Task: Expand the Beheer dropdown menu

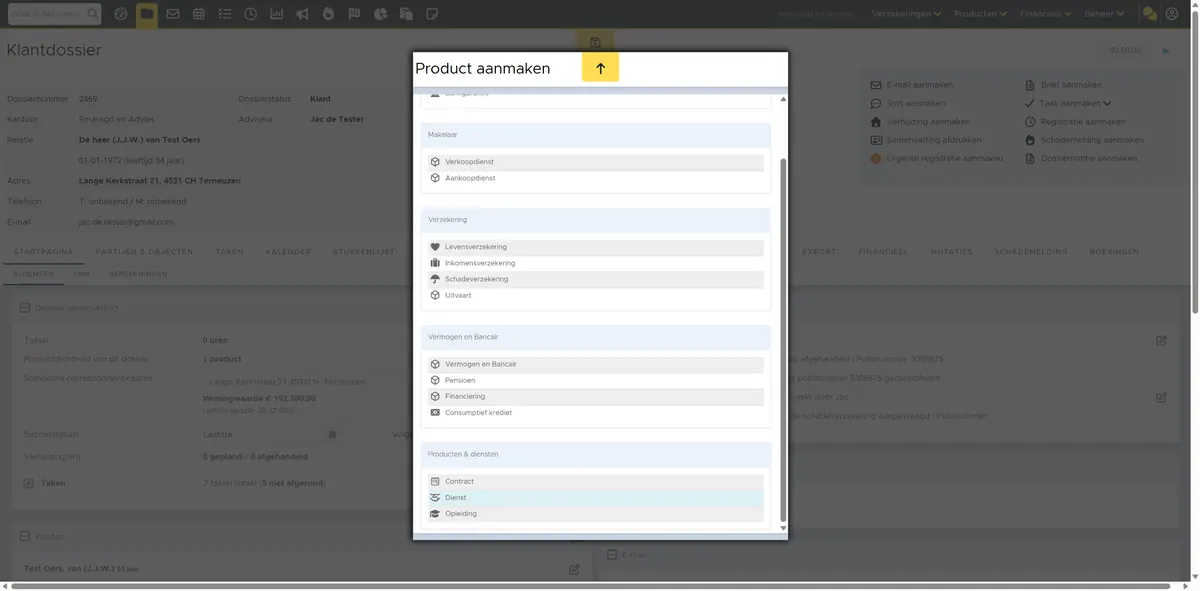Action: tap(1105, 14)
